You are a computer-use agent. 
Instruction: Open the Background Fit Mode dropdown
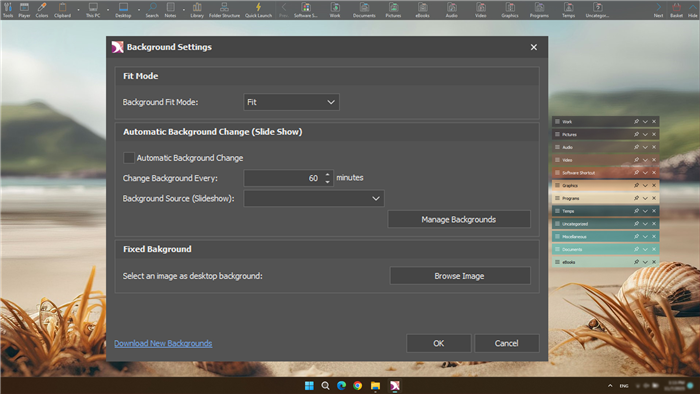[x=291, y=102]
